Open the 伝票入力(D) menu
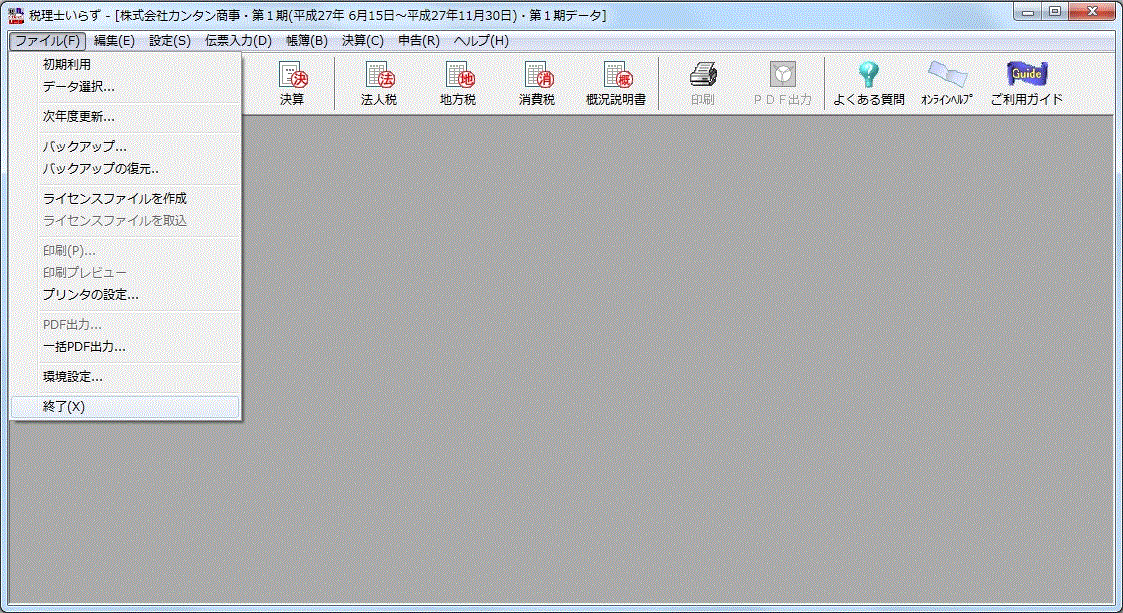Image resolution: width=1123 pixels, height=613 pixels. pyautogui.click(x=238, y=41)
